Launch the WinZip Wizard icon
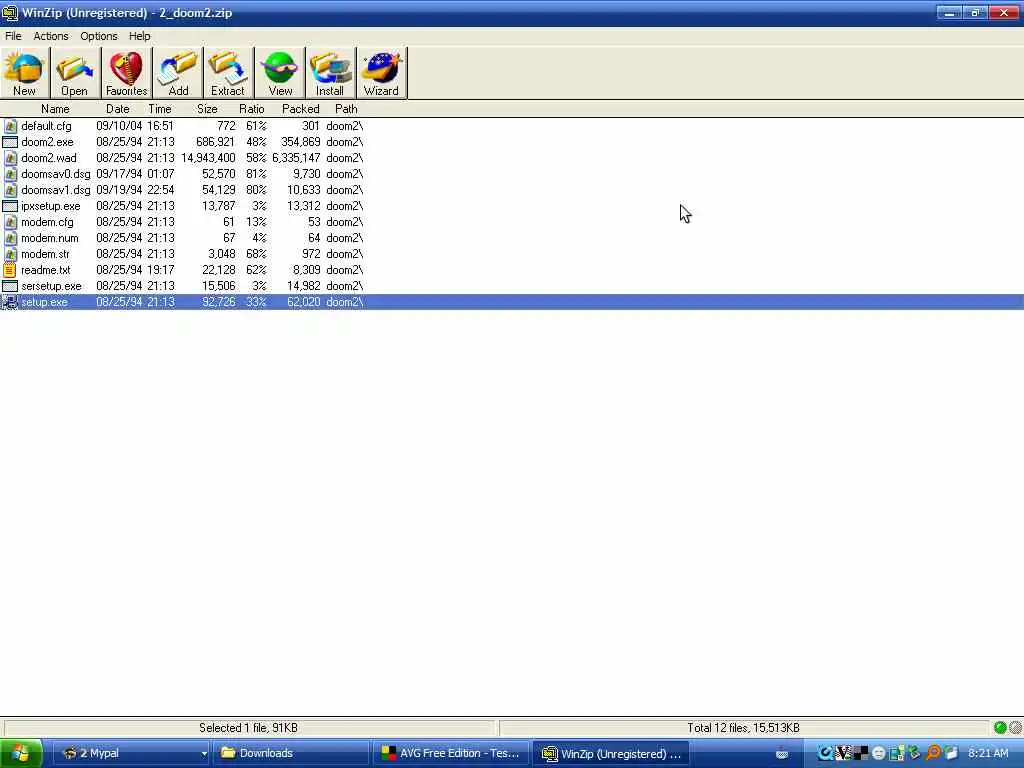The image size is (1024, 768). (381, 72)
